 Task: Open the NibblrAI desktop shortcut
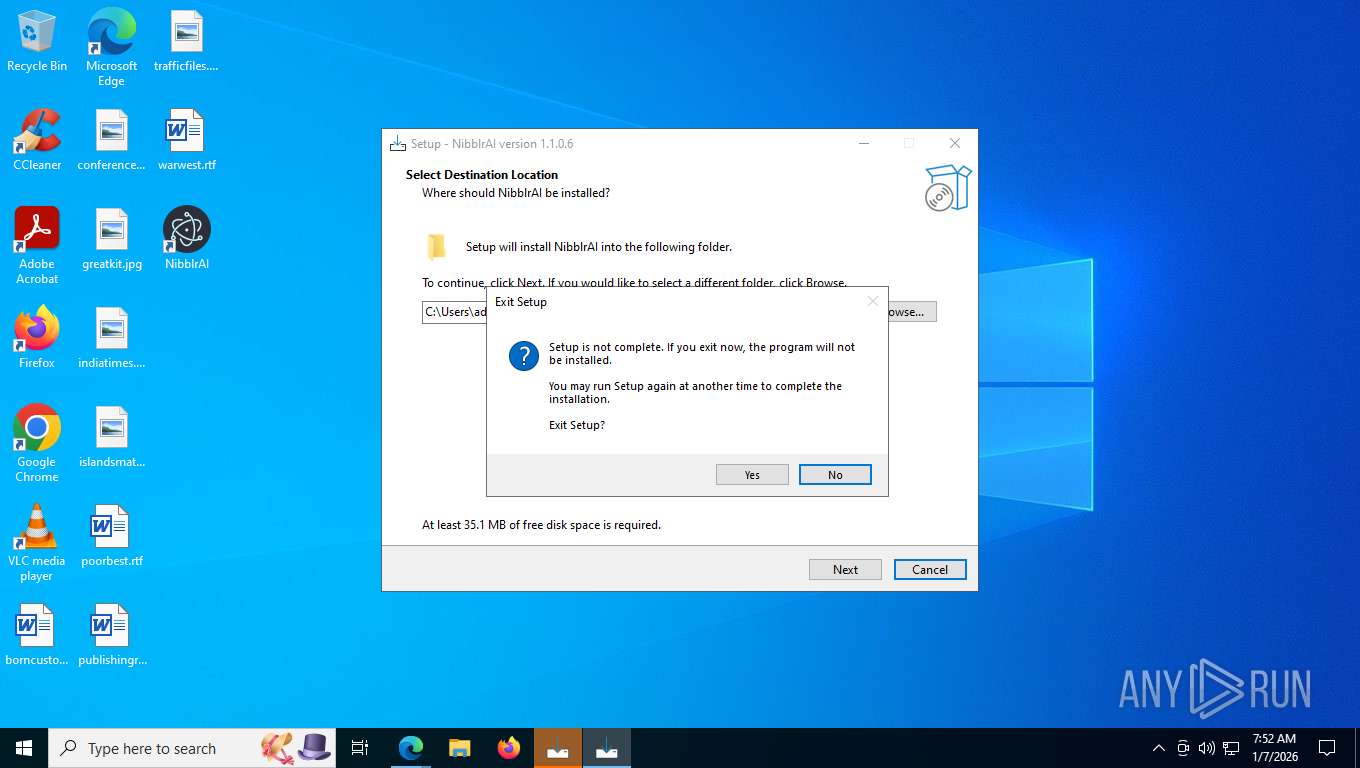[186, 239]
